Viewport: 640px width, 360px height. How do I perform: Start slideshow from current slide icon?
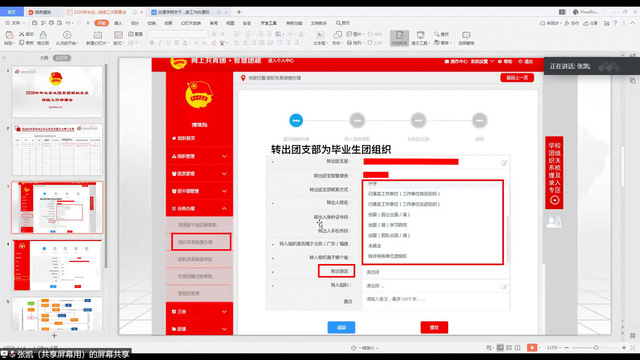pyautogui.click(x=67, y=38)
